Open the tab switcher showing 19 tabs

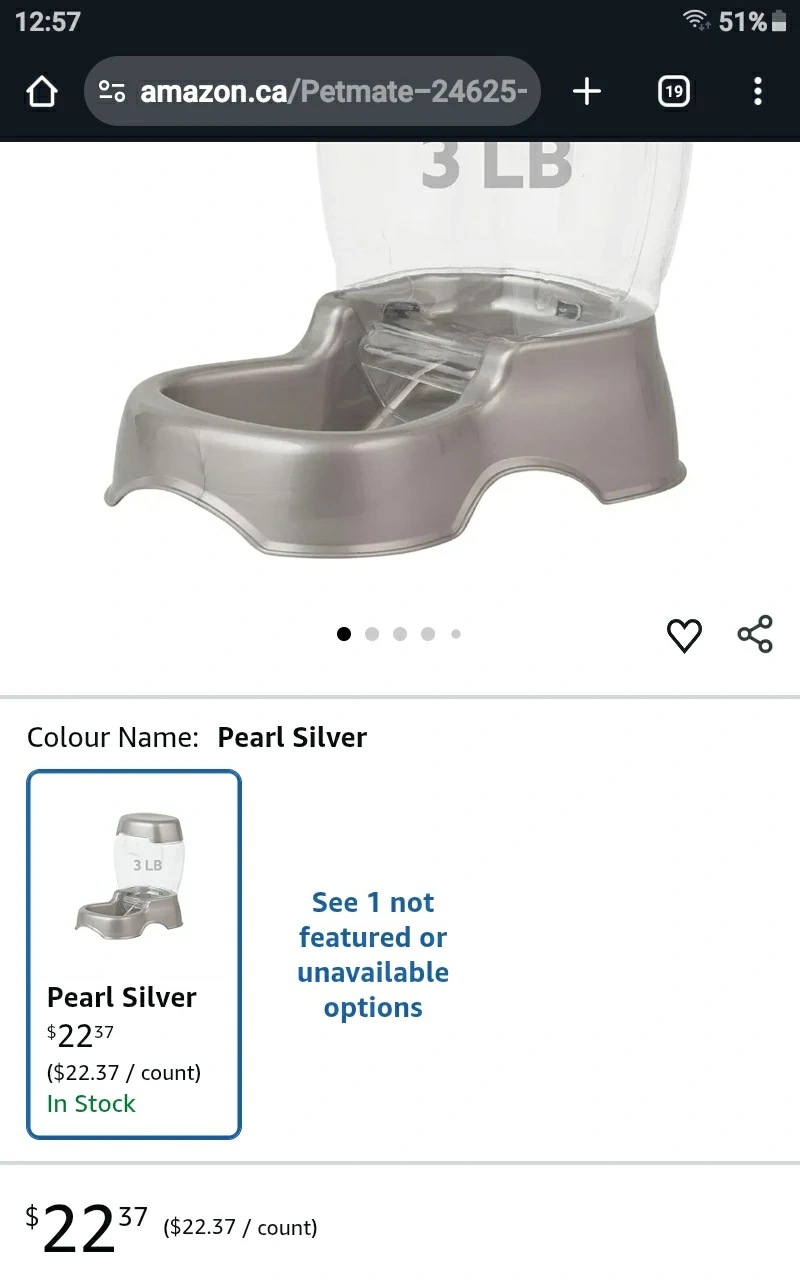(x=674, y=92)
